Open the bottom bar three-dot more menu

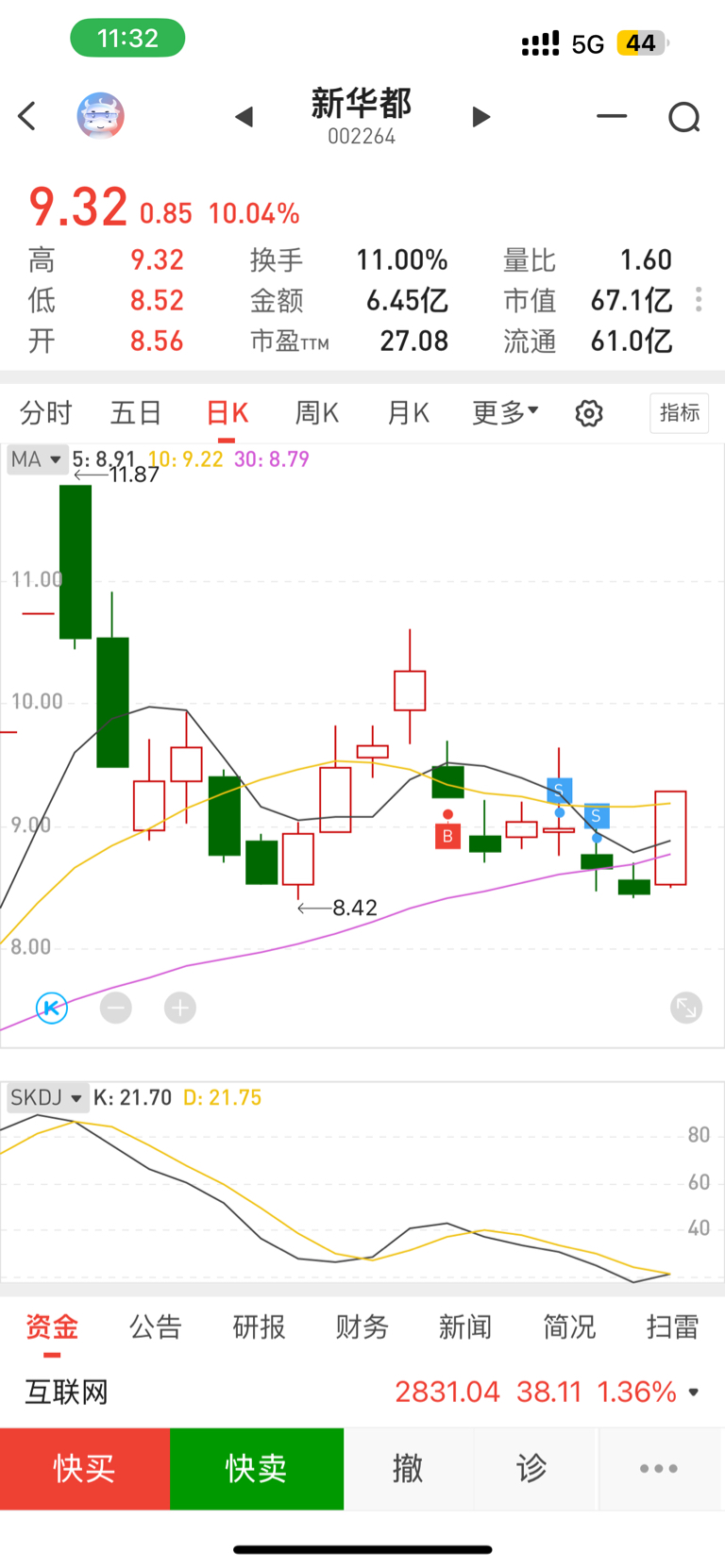click(x=659, y=1468)
